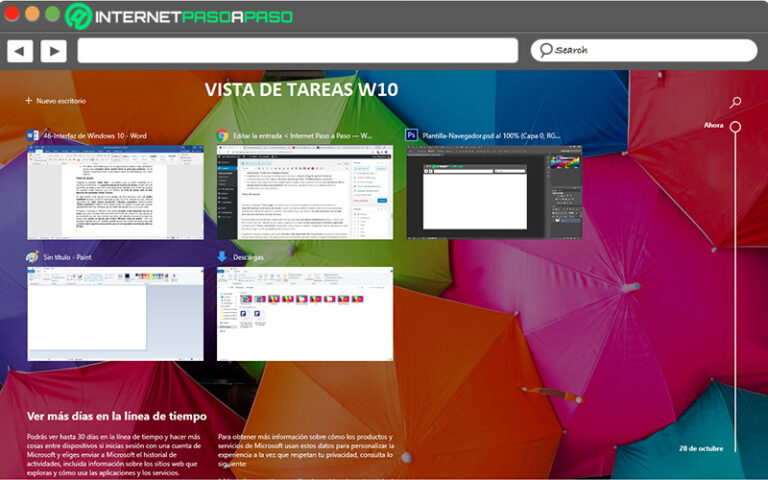
Task: Click the blue download arrow icon beside Descargas
Action: coord(222,257)
